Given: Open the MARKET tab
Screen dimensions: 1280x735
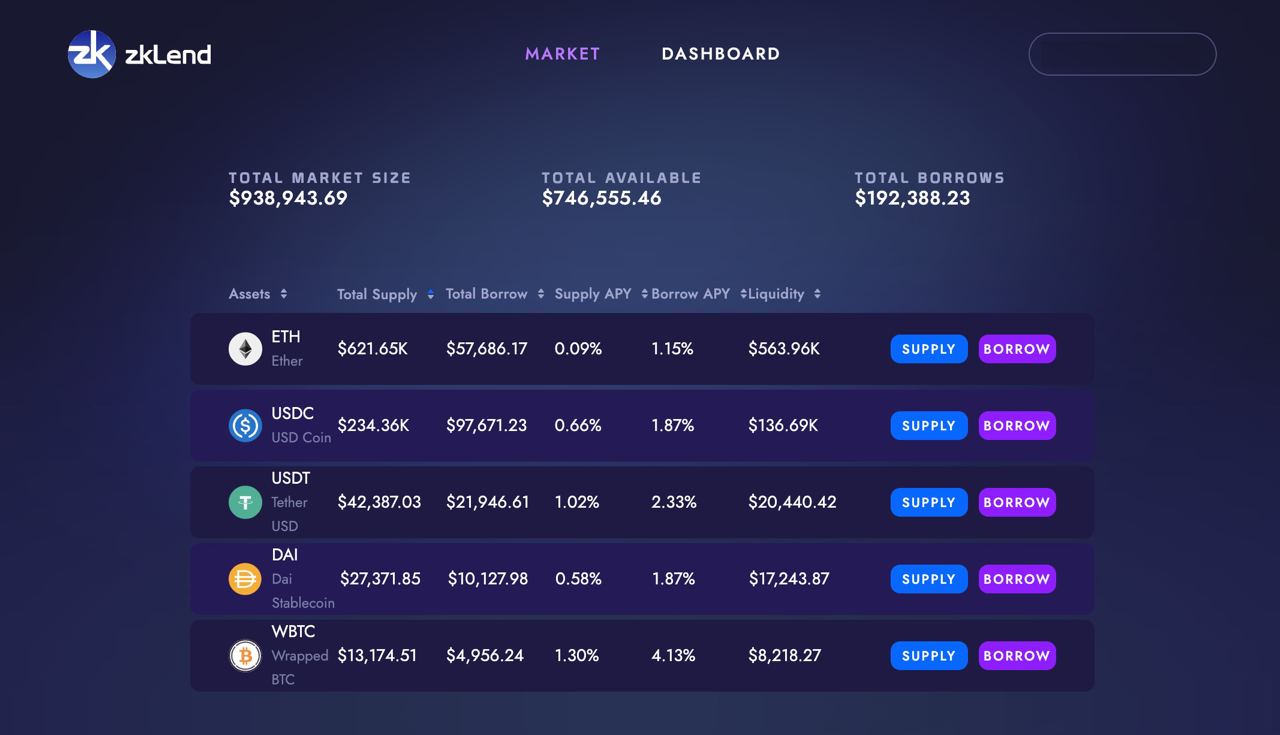Looking at the screenshot, I should pyautogui.click(x=563, y=54).
